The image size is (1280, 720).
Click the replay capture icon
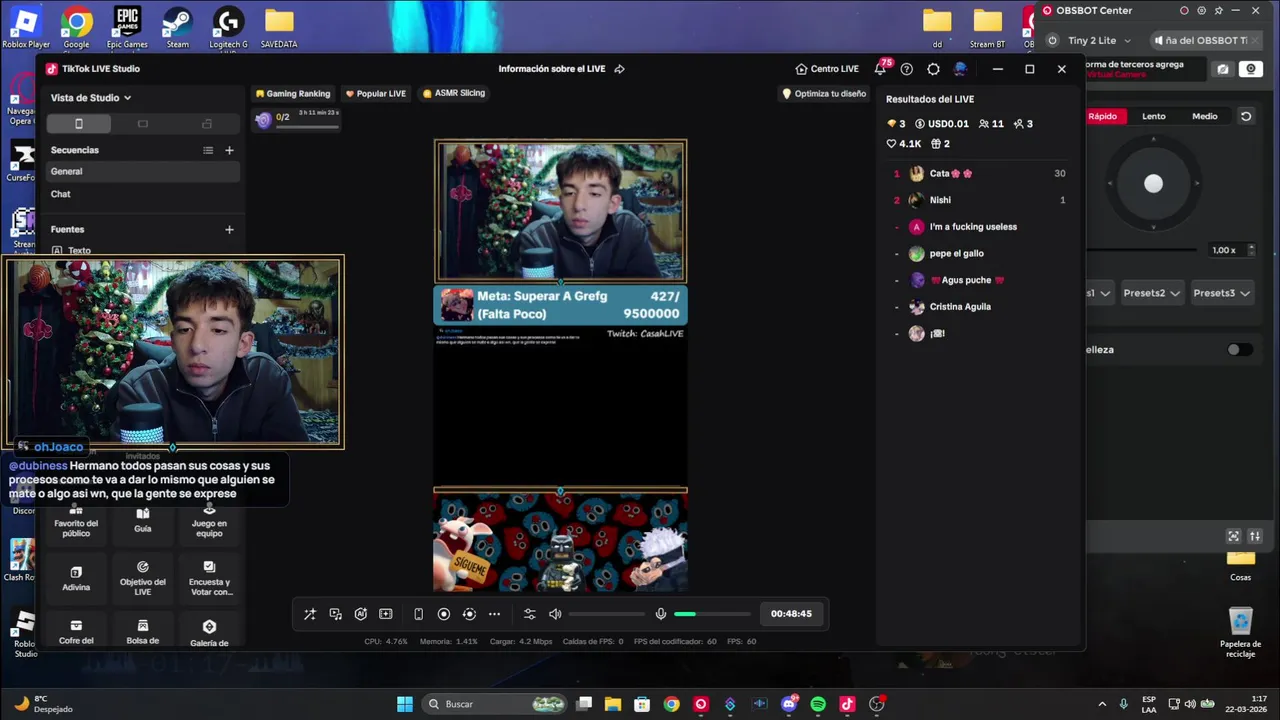point(469,614)
